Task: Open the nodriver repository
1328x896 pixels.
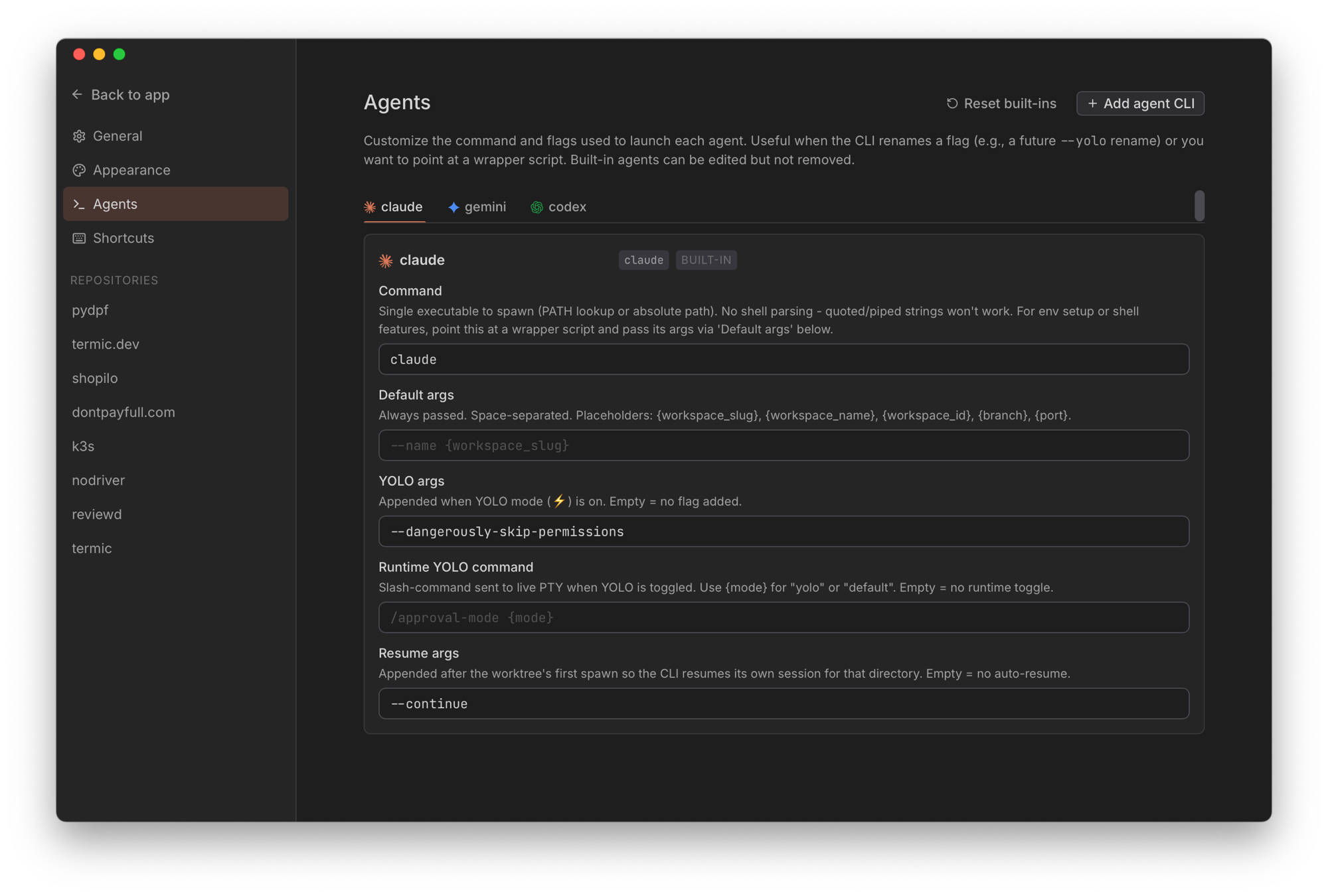Action: pos(98,480)
